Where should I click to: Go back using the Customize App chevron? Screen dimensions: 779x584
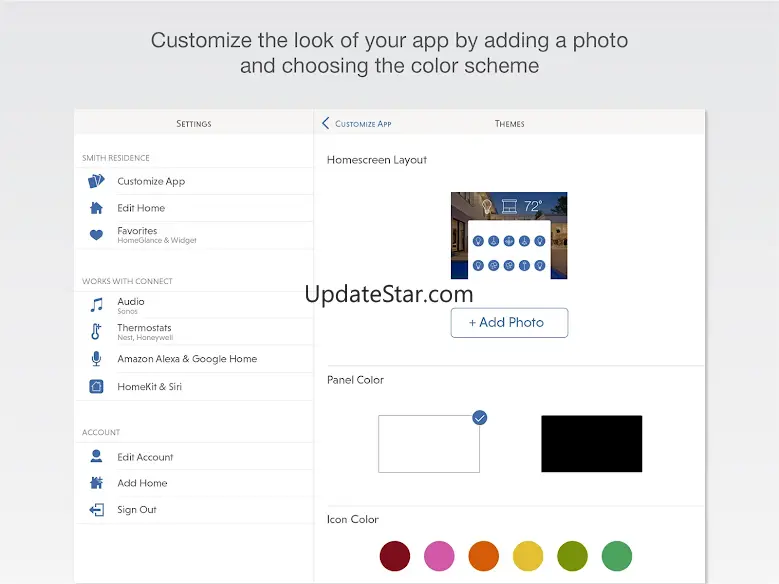pos(326,123)
